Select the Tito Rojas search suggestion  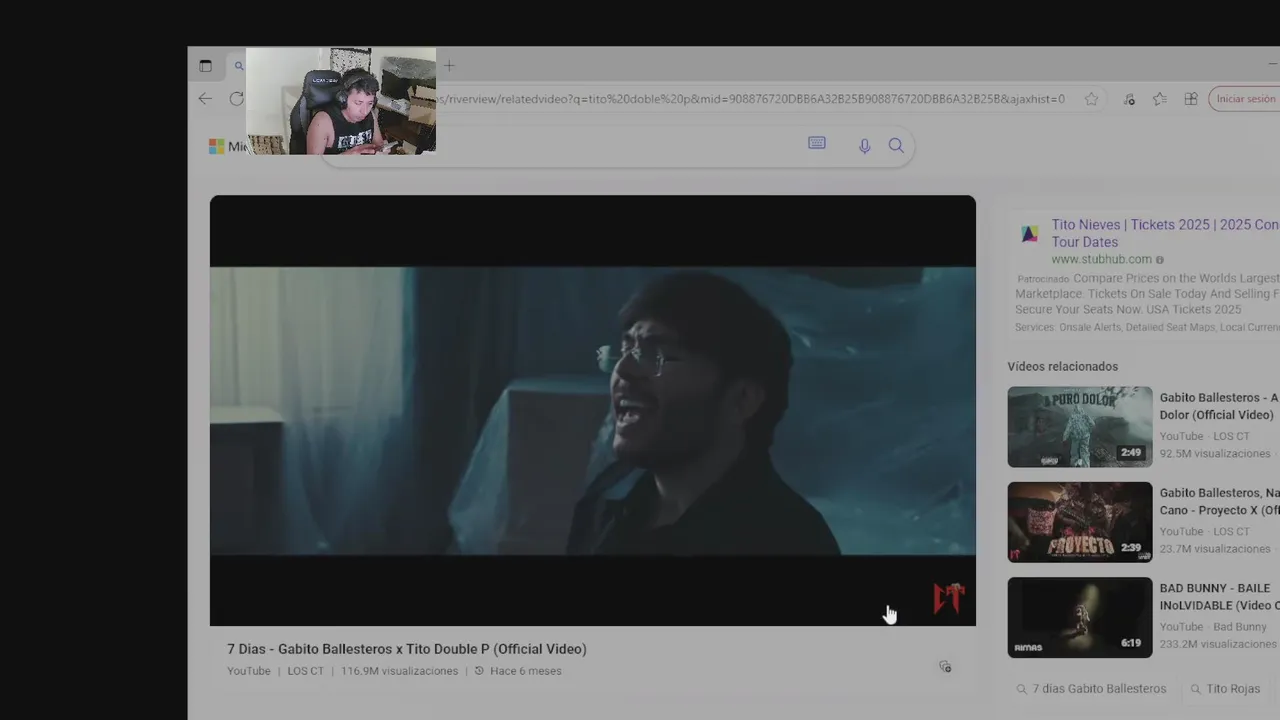point(1225,689)
